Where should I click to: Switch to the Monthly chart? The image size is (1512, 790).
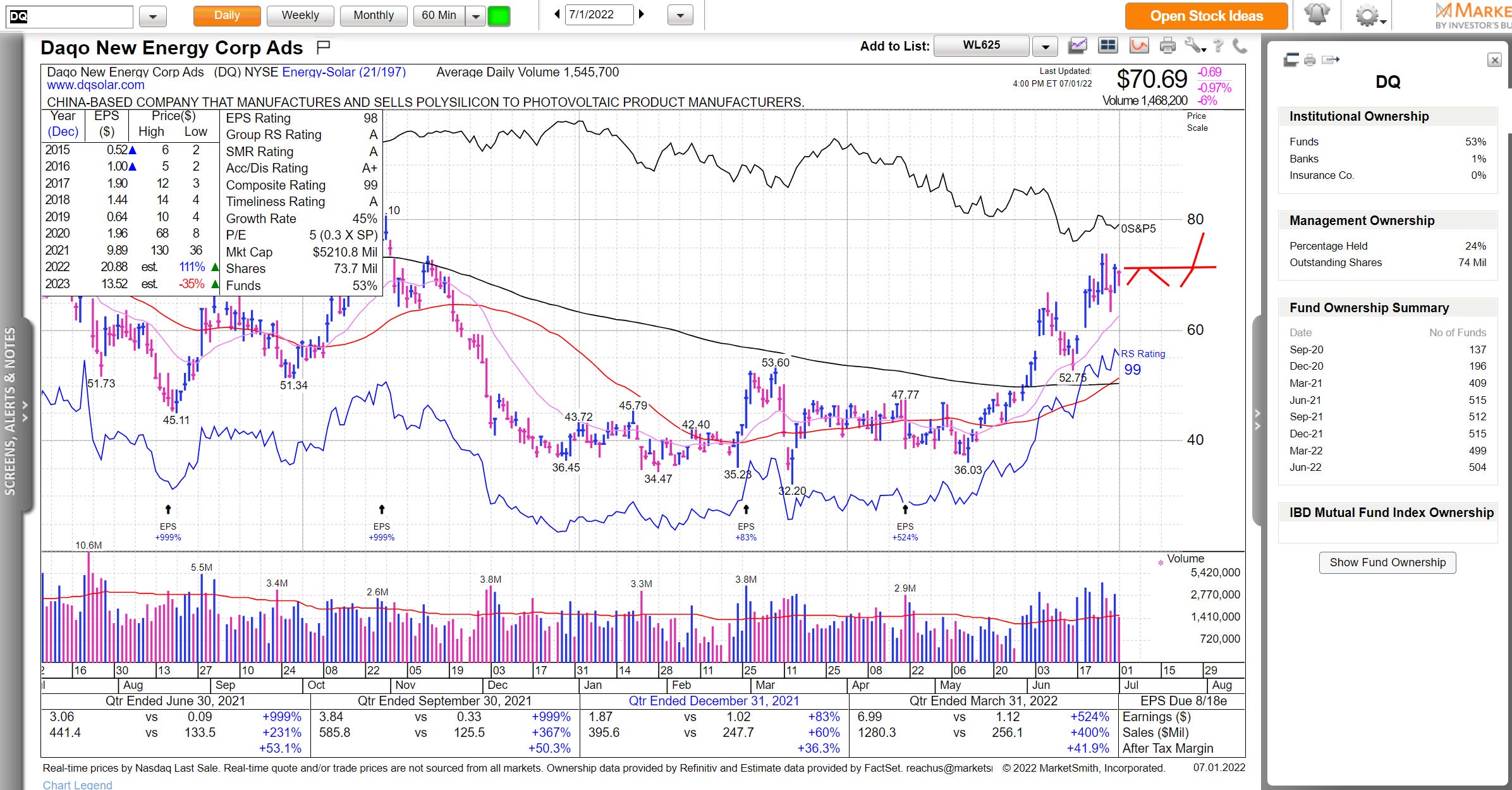pos(374,16)
